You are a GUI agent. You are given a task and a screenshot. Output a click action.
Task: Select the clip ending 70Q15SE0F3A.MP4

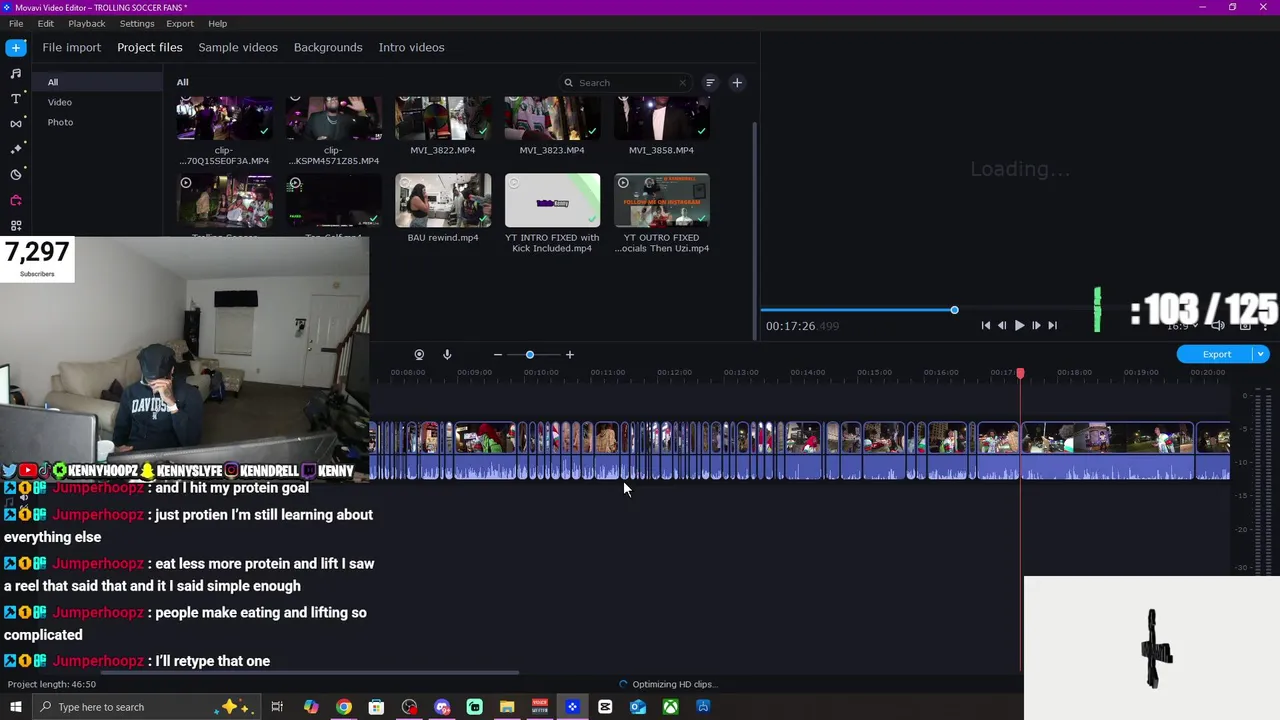pos(224,118)
